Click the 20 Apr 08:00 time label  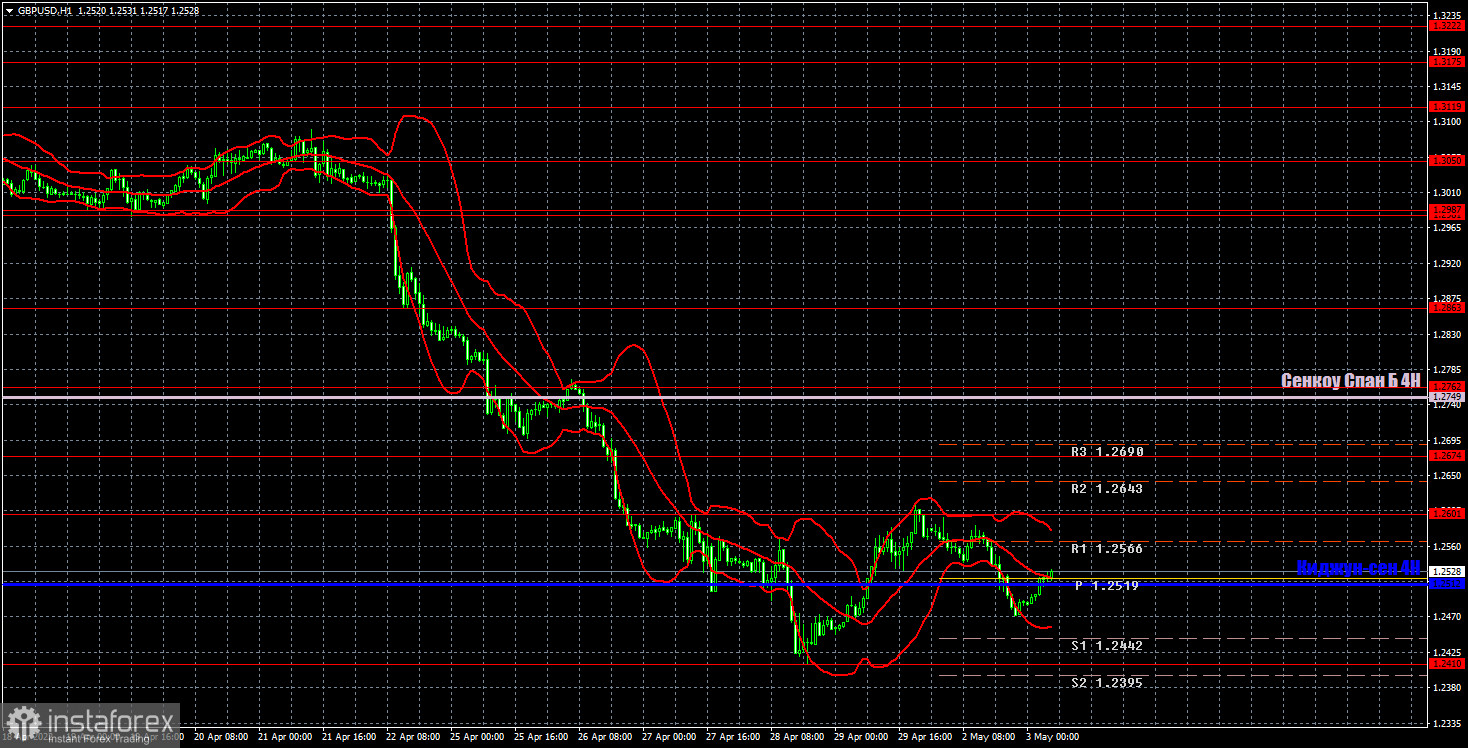(222, 737)
